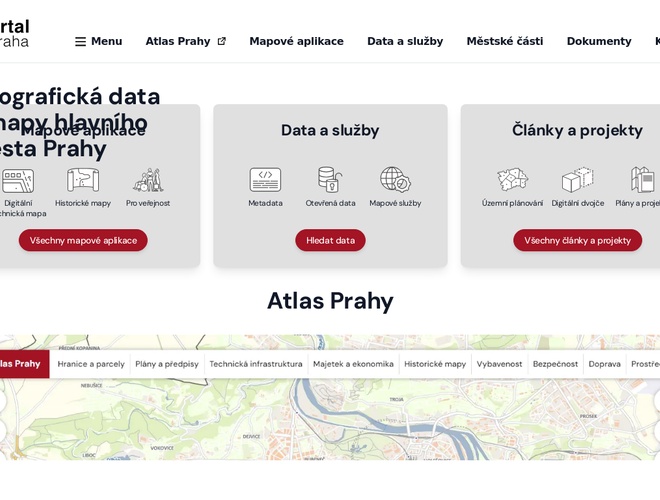Select the Metadata code window icon
The height and width of the screenshot is (500, 660).
pyautogui.click(x=265, y=180)
